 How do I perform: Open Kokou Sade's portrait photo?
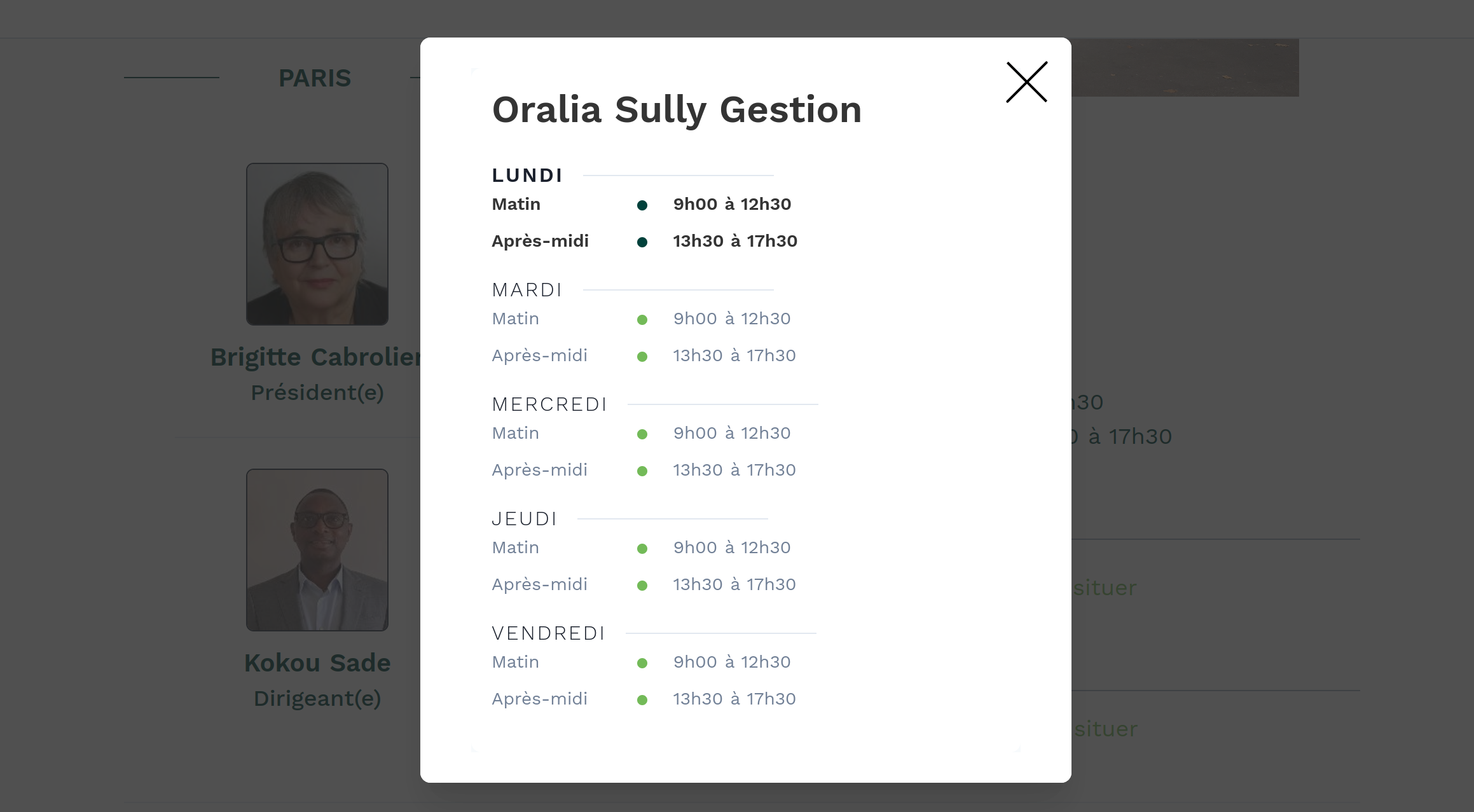coord(317,550)
